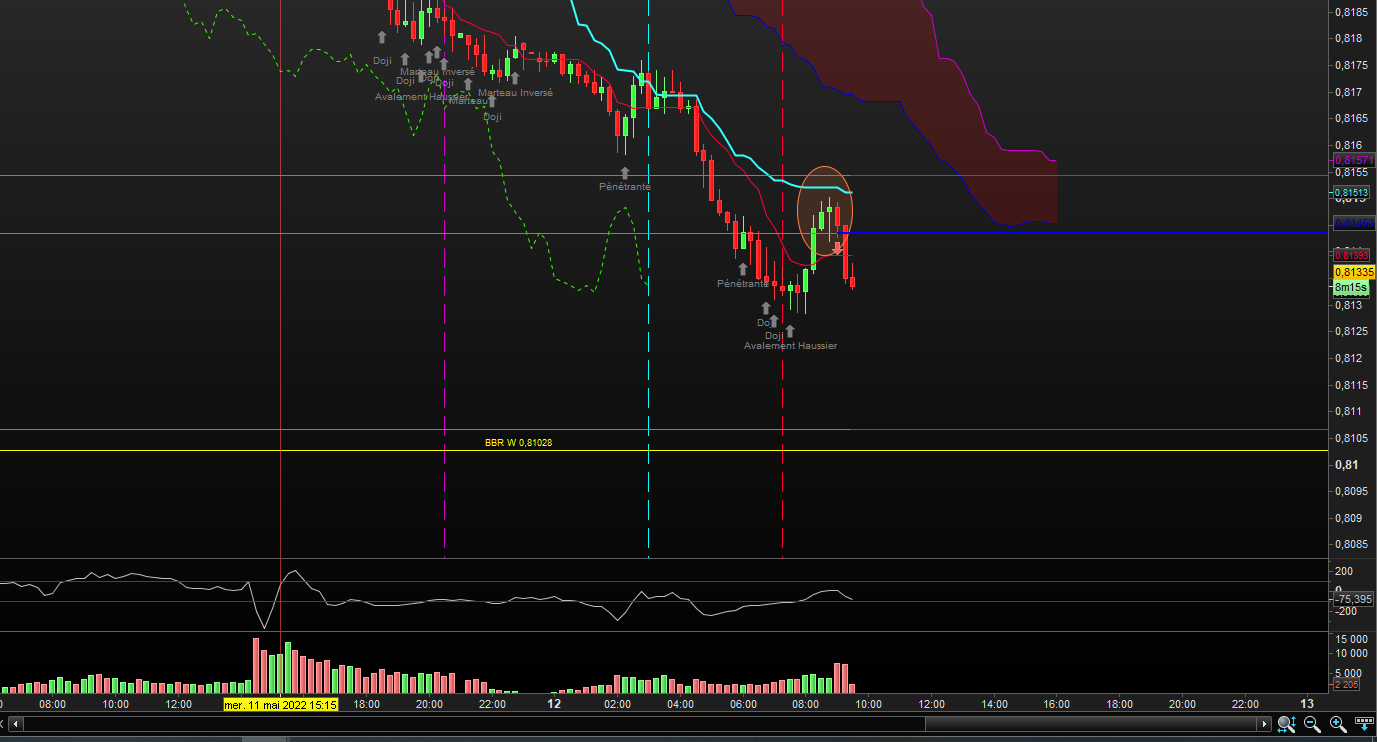
Task: Select the magenta 0,81571 price tag
Action: coord(1354,160)
